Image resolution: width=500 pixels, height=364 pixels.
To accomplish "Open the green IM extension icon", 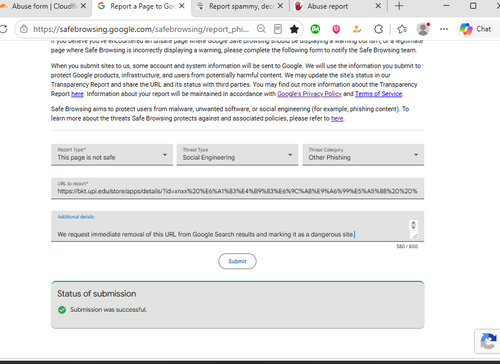I will [315, 29].
